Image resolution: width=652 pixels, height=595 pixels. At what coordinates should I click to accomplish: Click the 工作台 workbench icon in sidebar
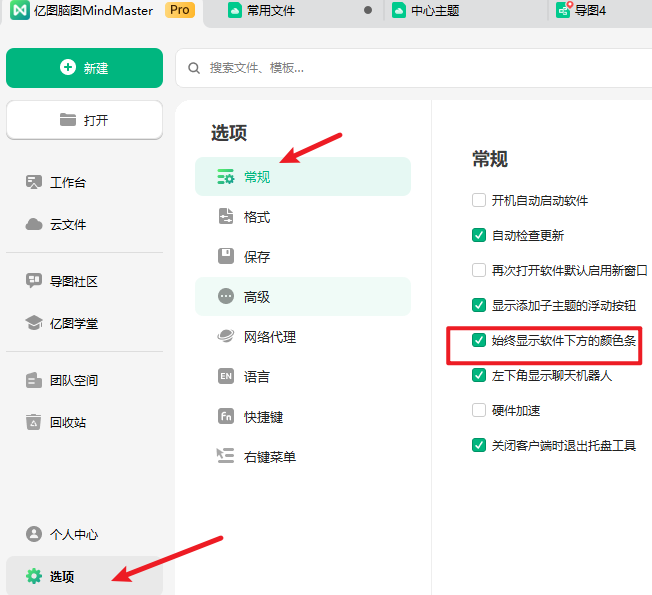click(34, 182)
